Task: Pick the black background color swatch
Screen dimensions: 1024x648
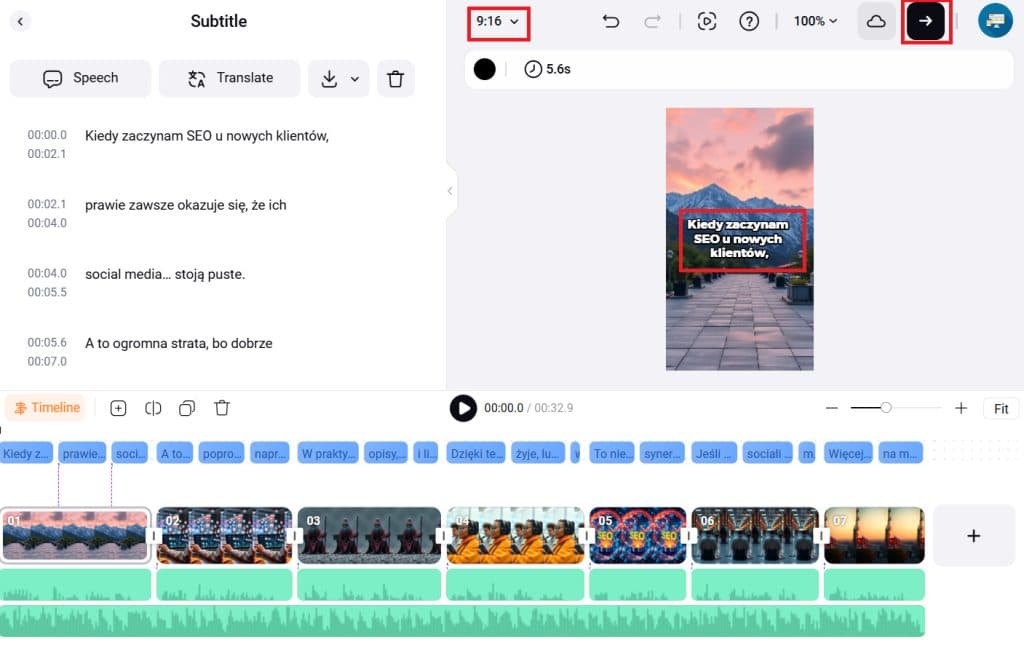Action: point(484,69)
